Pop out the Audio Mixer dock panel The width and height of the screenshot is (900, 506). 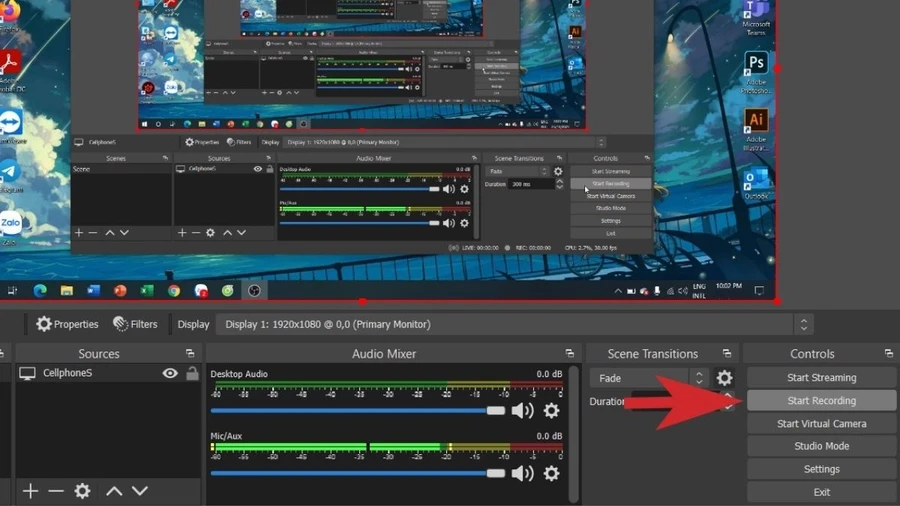(x=569, y=353)
